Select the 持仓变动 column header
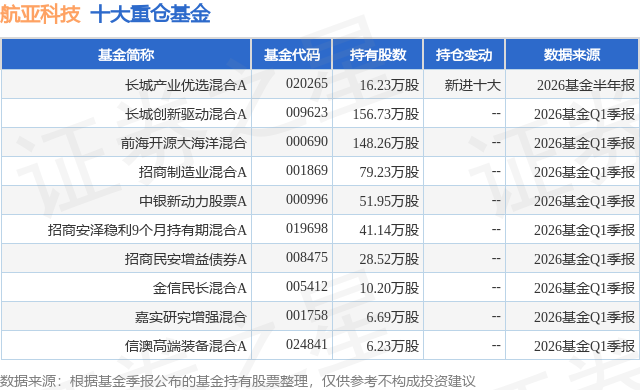Image resolution: width=640 pixels, height=390 pixels. 464,55
